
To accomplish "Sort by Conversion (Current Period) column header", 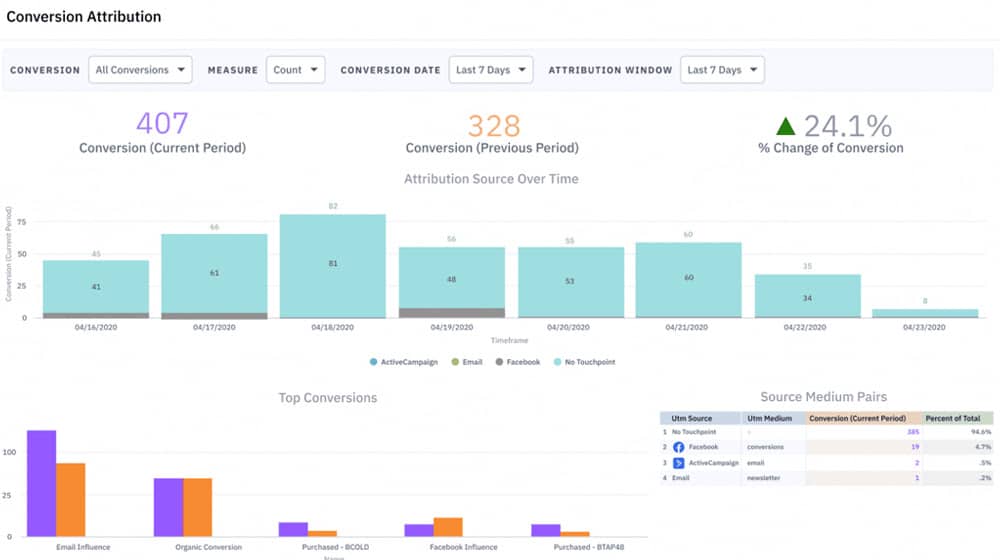I will pos(857,418).
